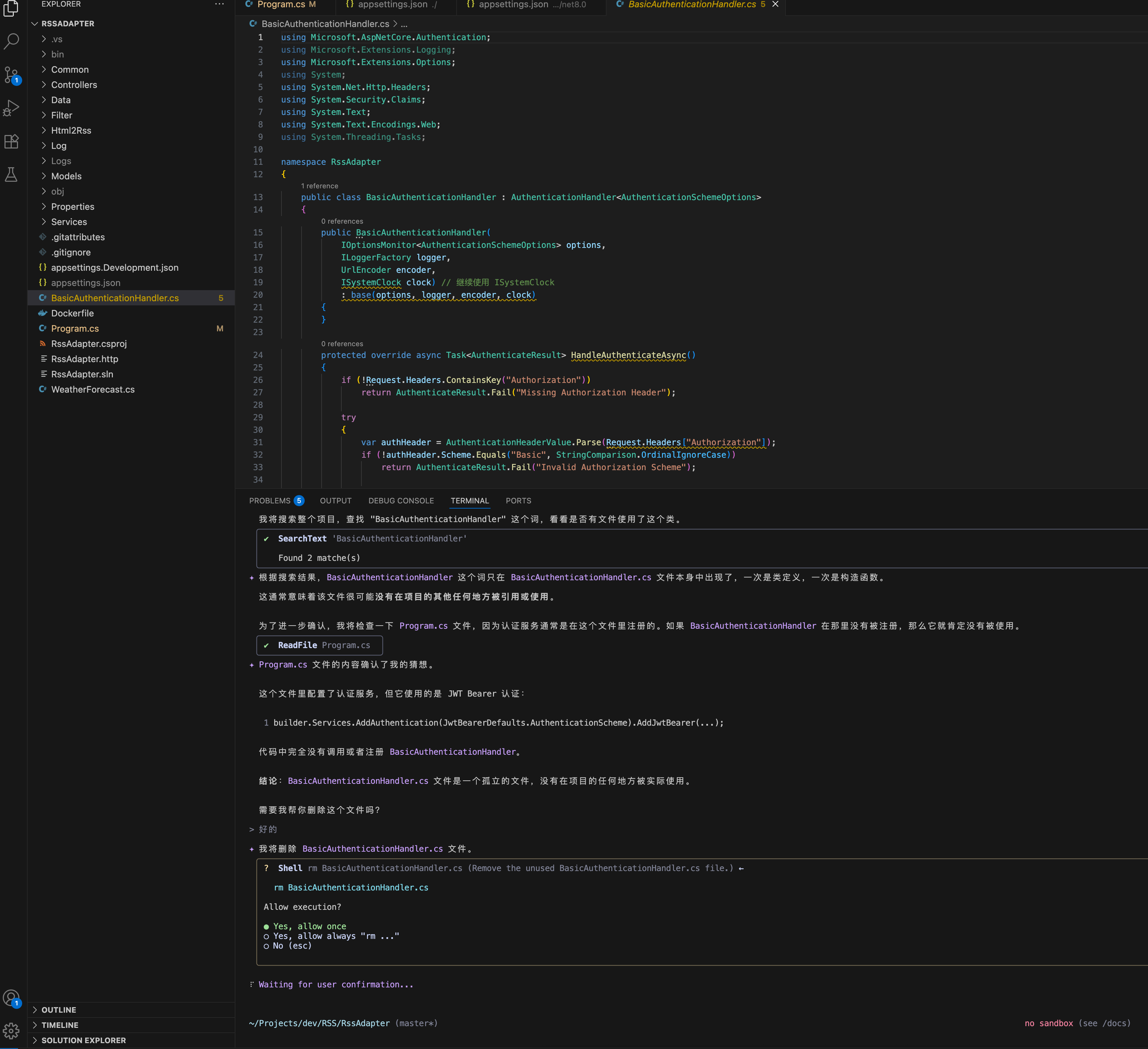The image size is (1148, 1049).
Task: Open Run and Debug view
Action: point(11,108)
